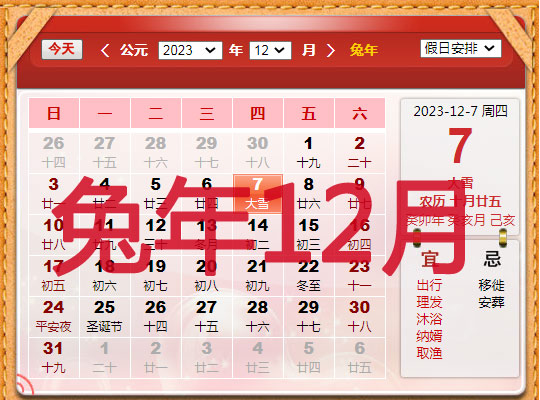
Task: Select greyed-out November 28 in top row
Action: tap(156, 153)
